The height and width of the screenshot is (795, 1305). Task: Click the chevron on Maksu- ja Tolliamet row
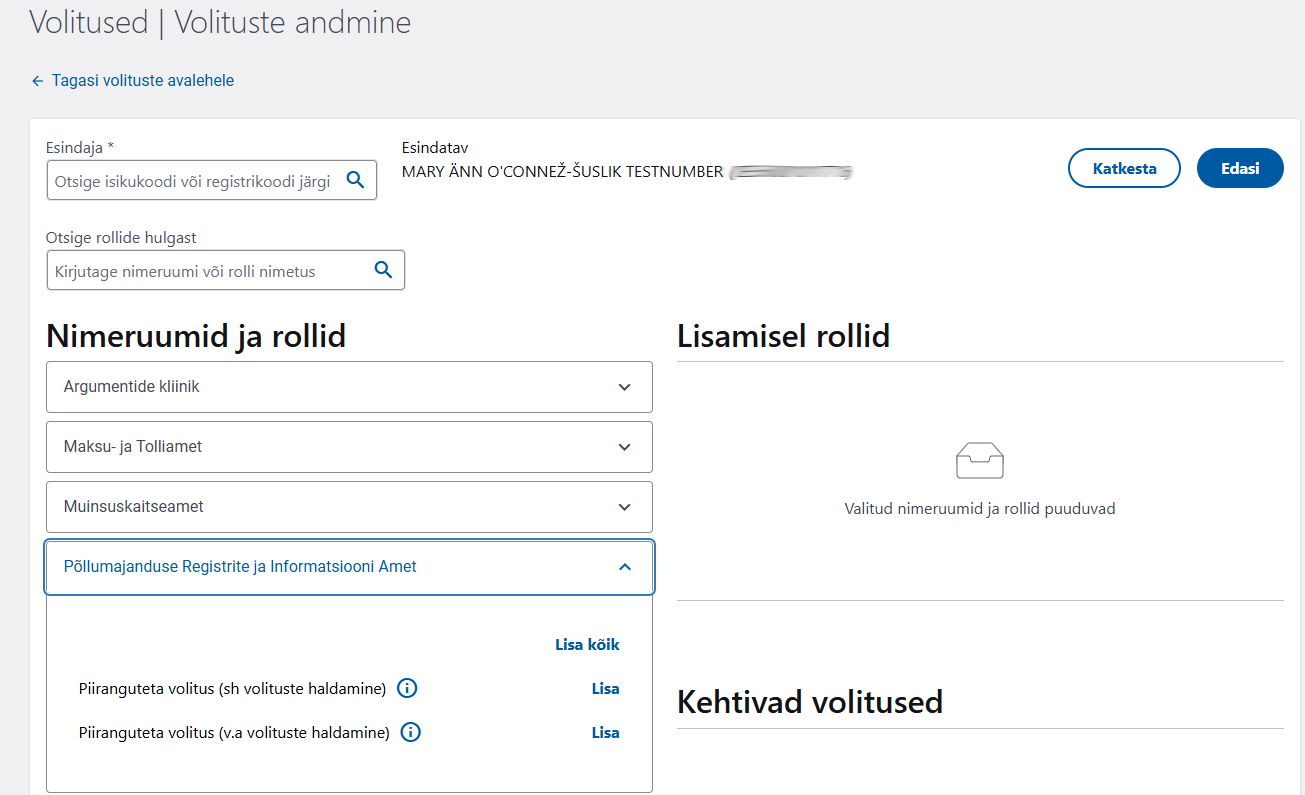(x=625, y=447)
